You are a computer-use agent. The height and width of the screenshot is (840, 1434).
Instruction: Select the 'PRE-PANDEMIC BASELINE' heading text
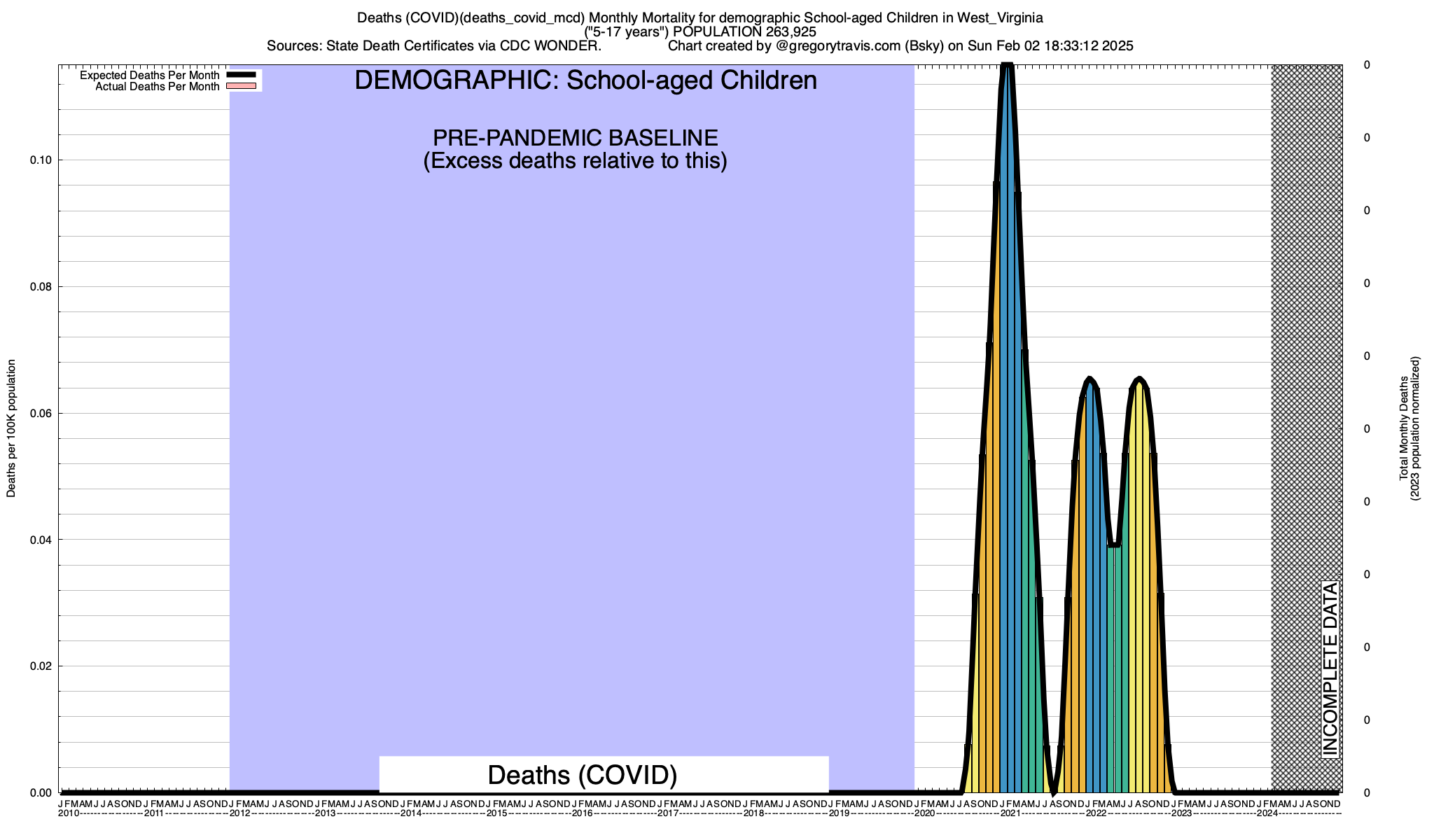click(x=575, y=137)
